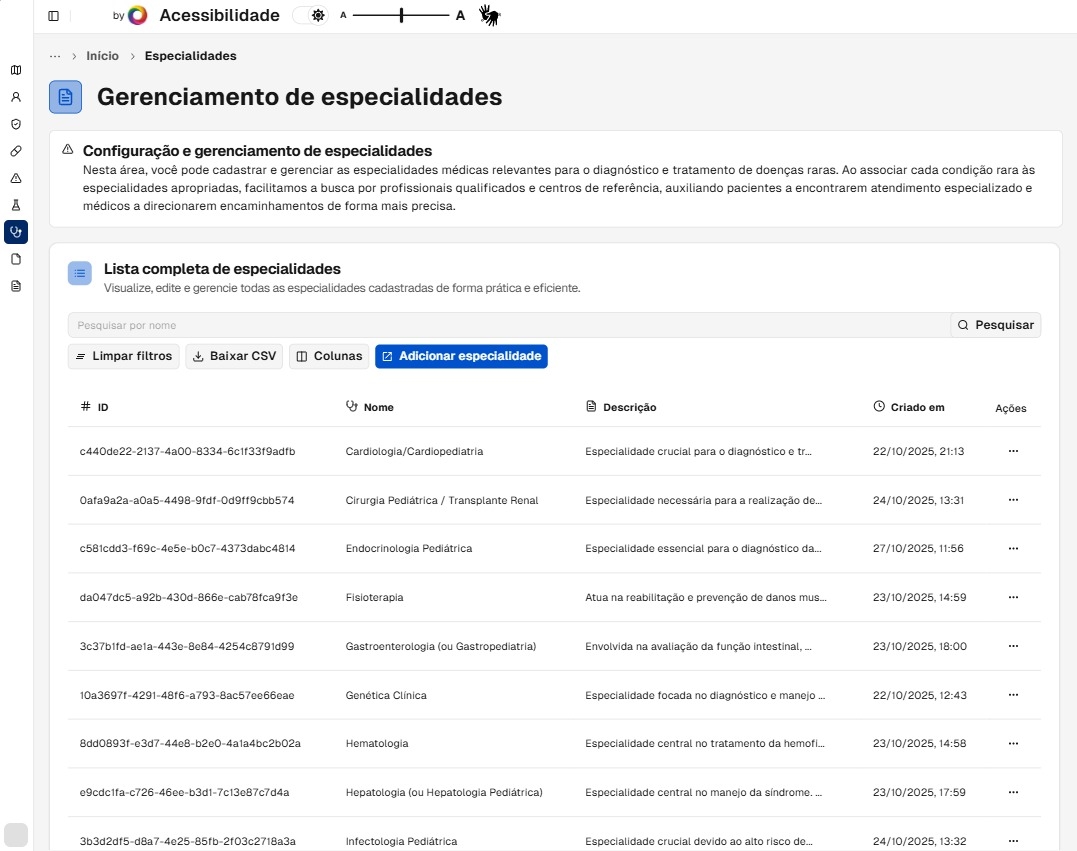Viewport: 1077px width, 851px height.
Task: Adjust the font size slider
Action: [401, 15]
